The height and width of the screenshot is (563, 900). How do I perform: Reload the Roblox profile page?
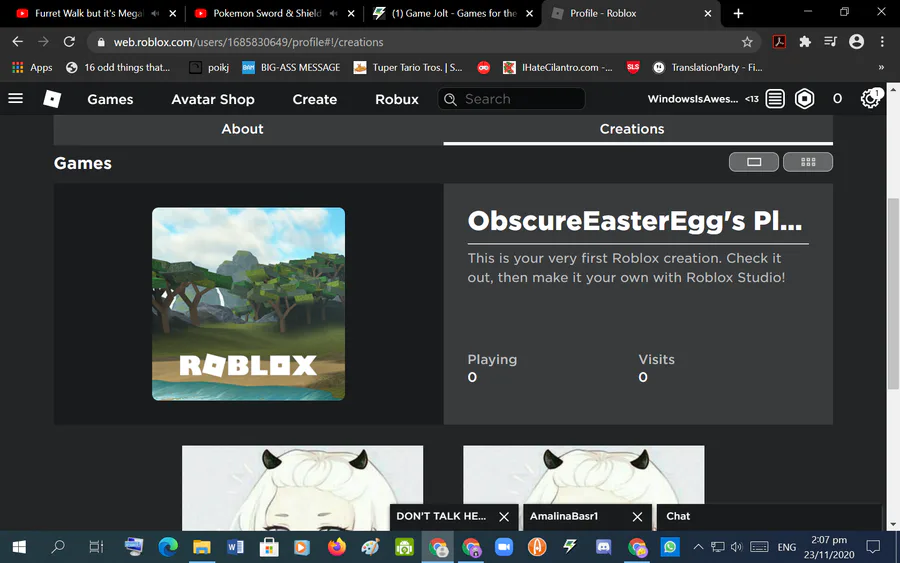pyautogui.click(x=69, y=42)
